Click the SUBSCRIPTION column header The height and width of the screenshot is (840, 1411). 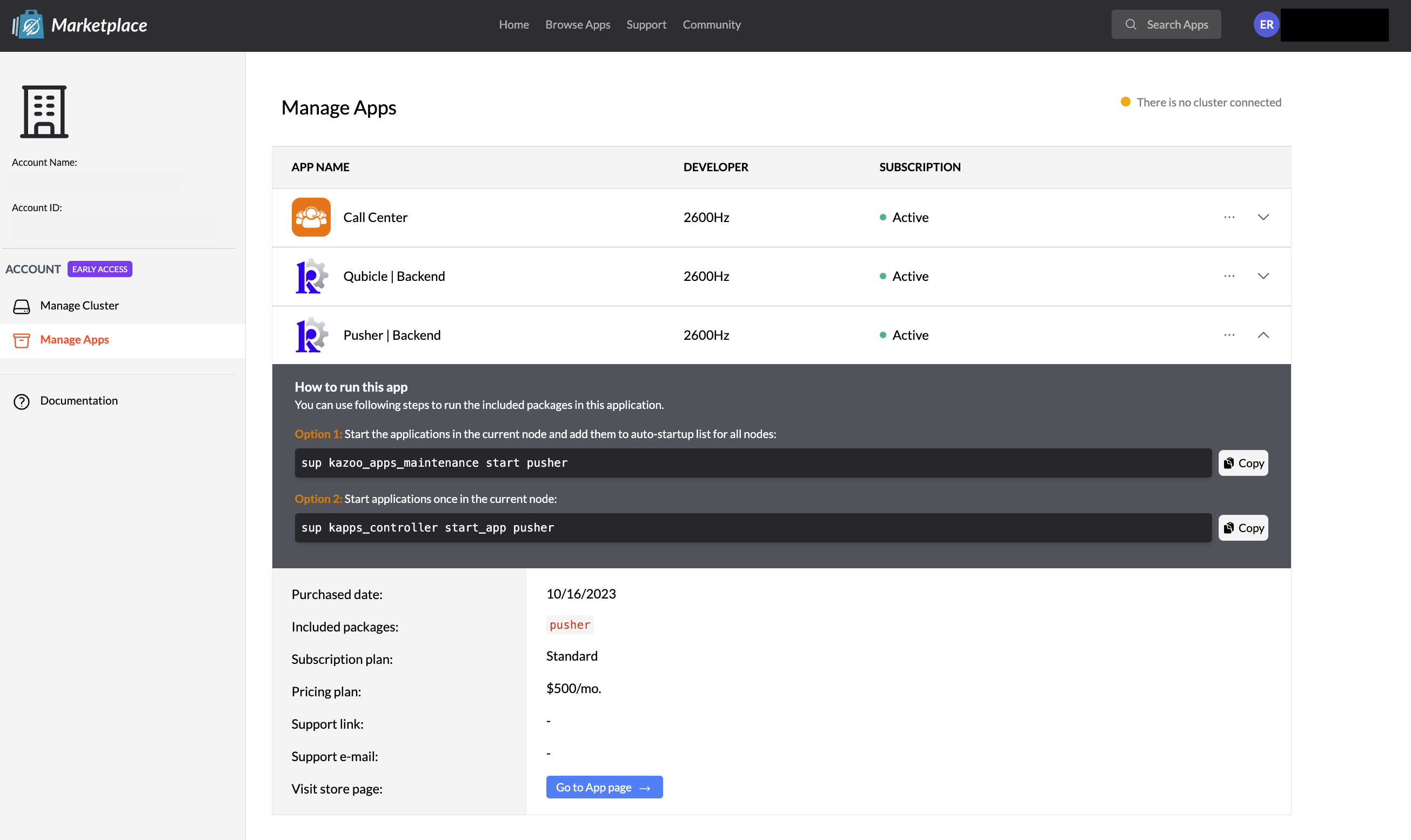coord(920,167)
